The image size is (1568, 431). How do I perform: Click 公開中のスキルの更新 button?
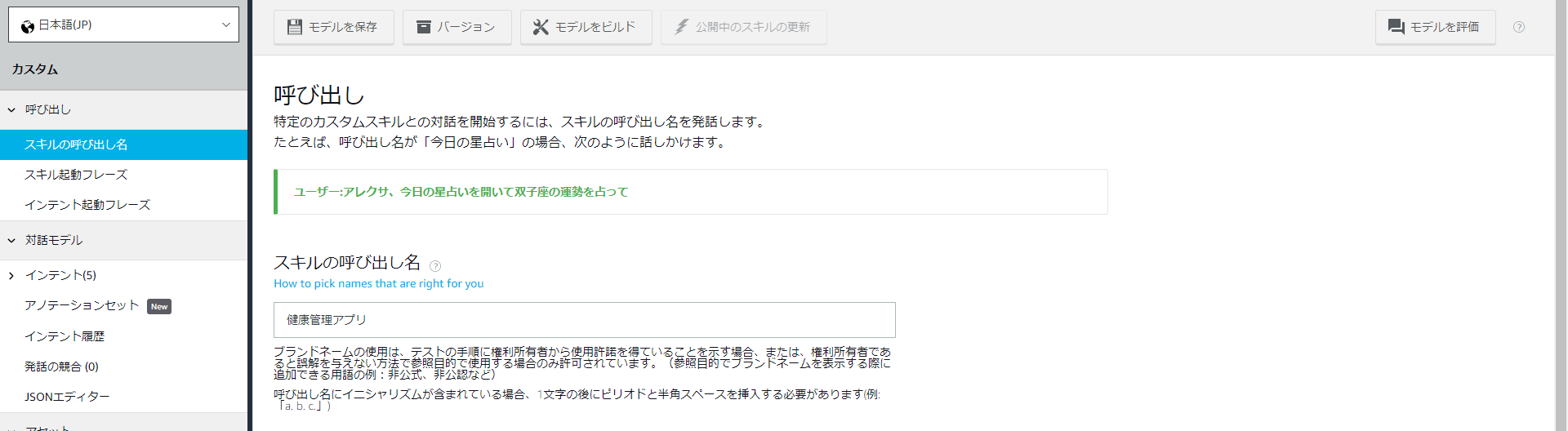pos(743,27)
